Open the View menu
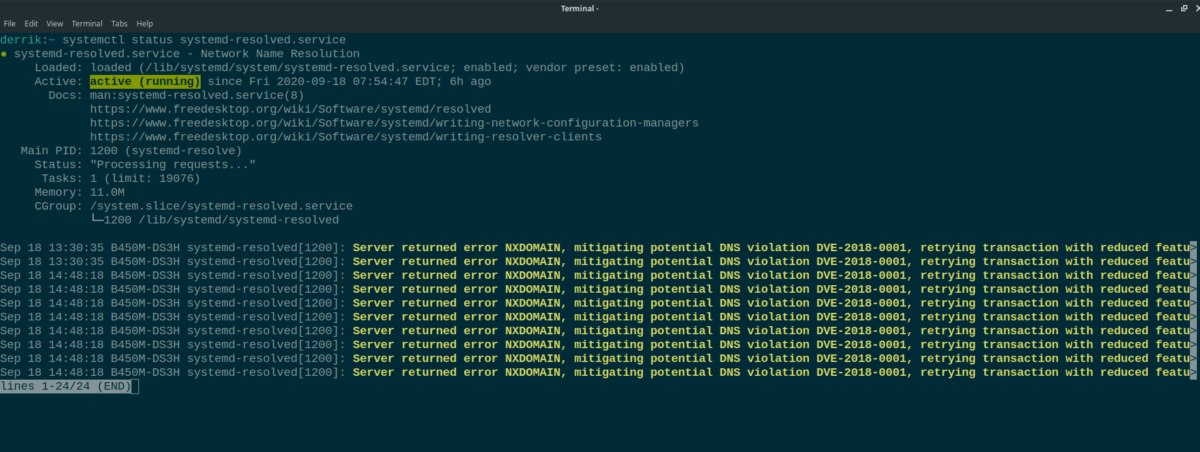 pyautogui.click(x=55, y=23)
